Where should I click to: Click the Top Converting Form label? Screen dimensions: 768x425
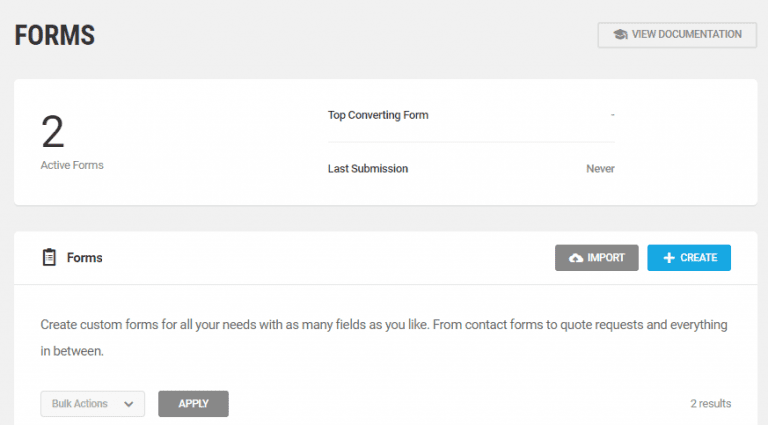point(378,115)
